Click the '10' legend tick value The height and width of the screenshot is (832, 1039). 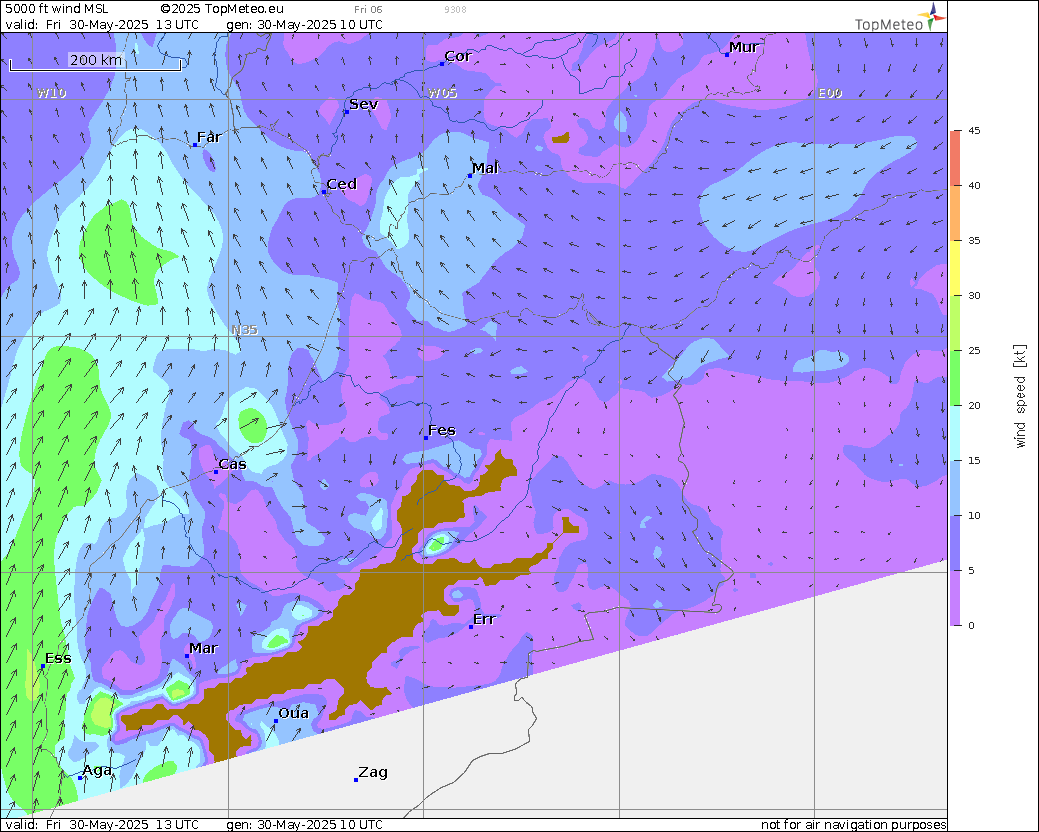tap(974, 516)
